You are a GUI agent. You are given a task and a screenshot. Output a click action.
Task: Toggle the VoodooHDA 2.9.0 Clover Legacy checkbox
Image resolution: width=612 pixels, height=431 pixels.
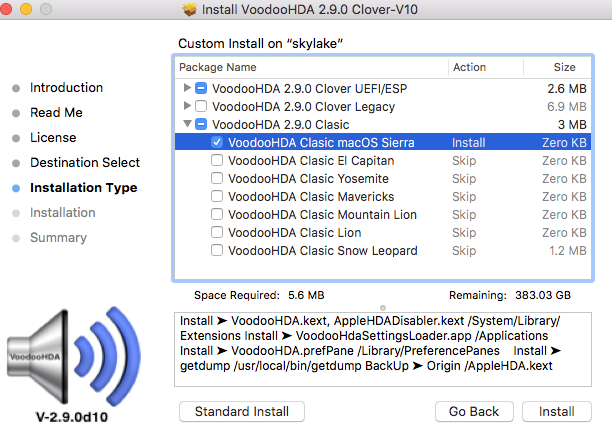(x=201, y=106)
